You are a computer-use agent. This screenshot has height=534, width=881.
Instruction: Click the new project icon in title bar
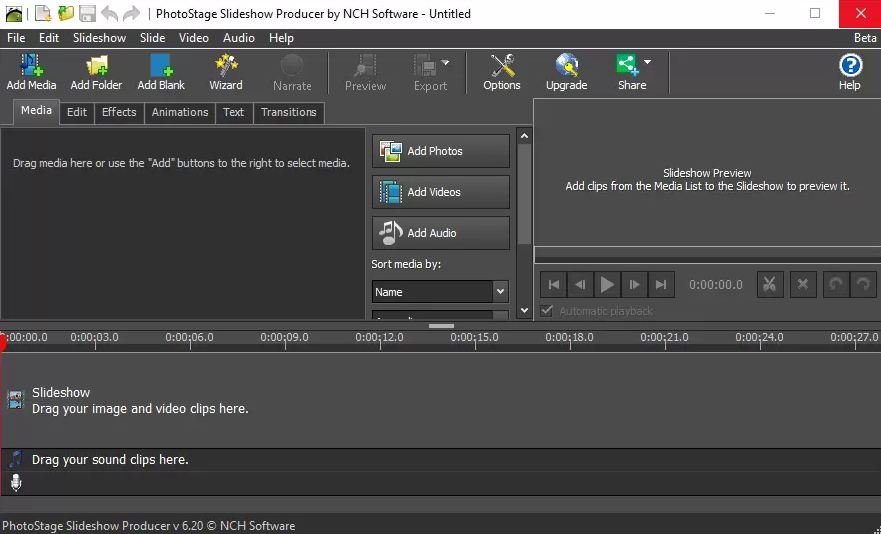tap(43, 13)
